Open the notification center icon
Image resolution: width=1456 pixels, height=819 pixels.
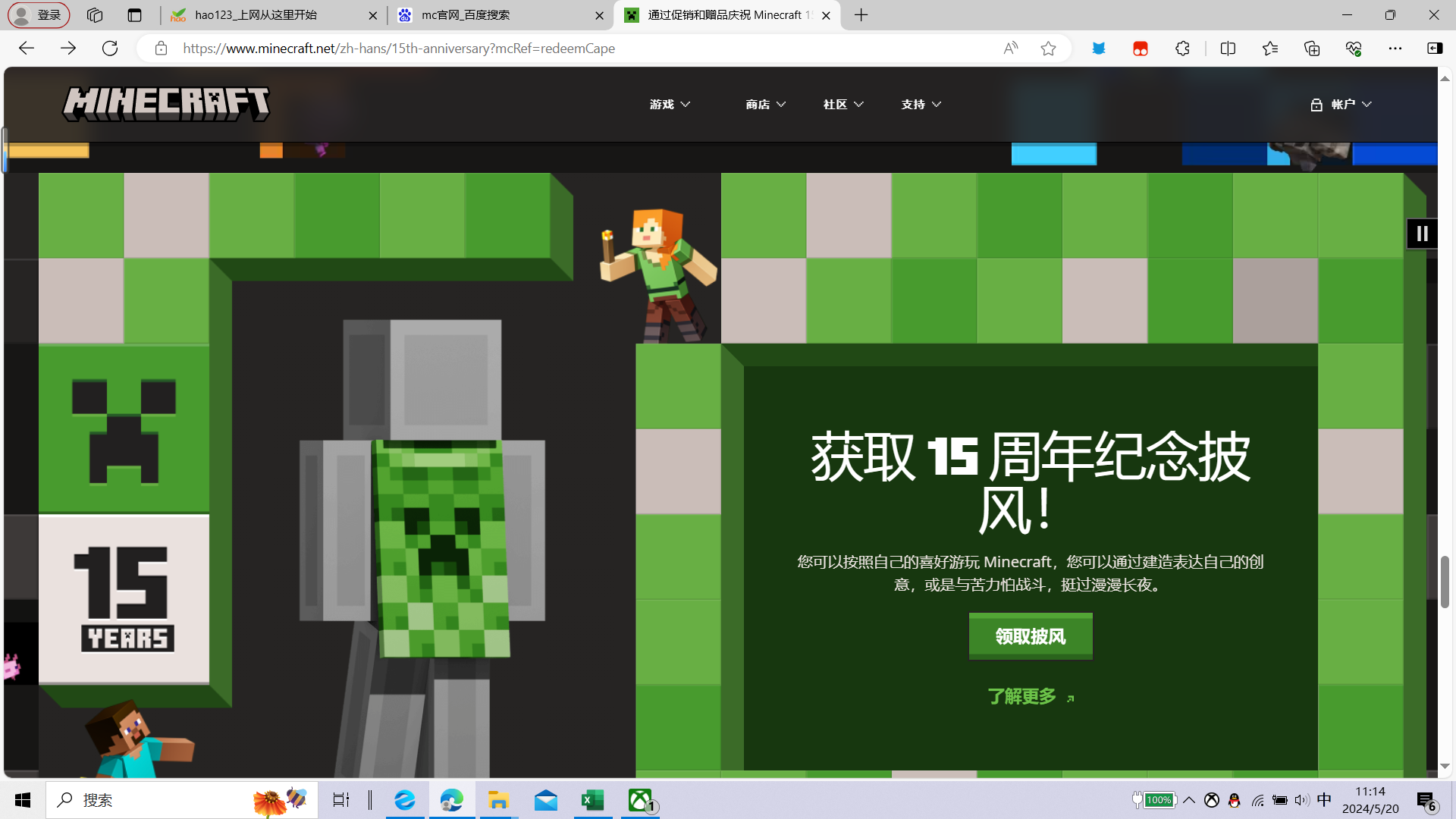1426,800
